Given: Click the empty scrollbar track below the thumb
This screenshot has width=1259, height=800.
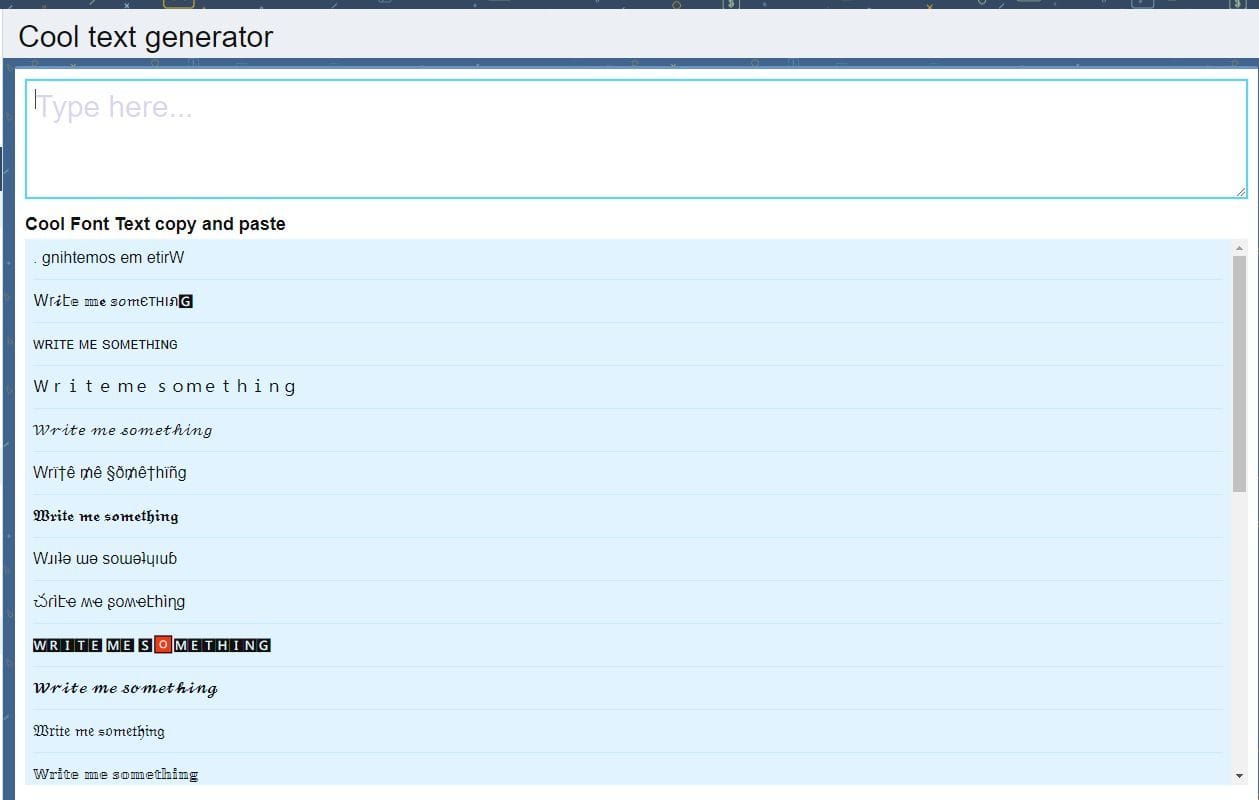Looking at the screenshot, I should (1240, 630).
